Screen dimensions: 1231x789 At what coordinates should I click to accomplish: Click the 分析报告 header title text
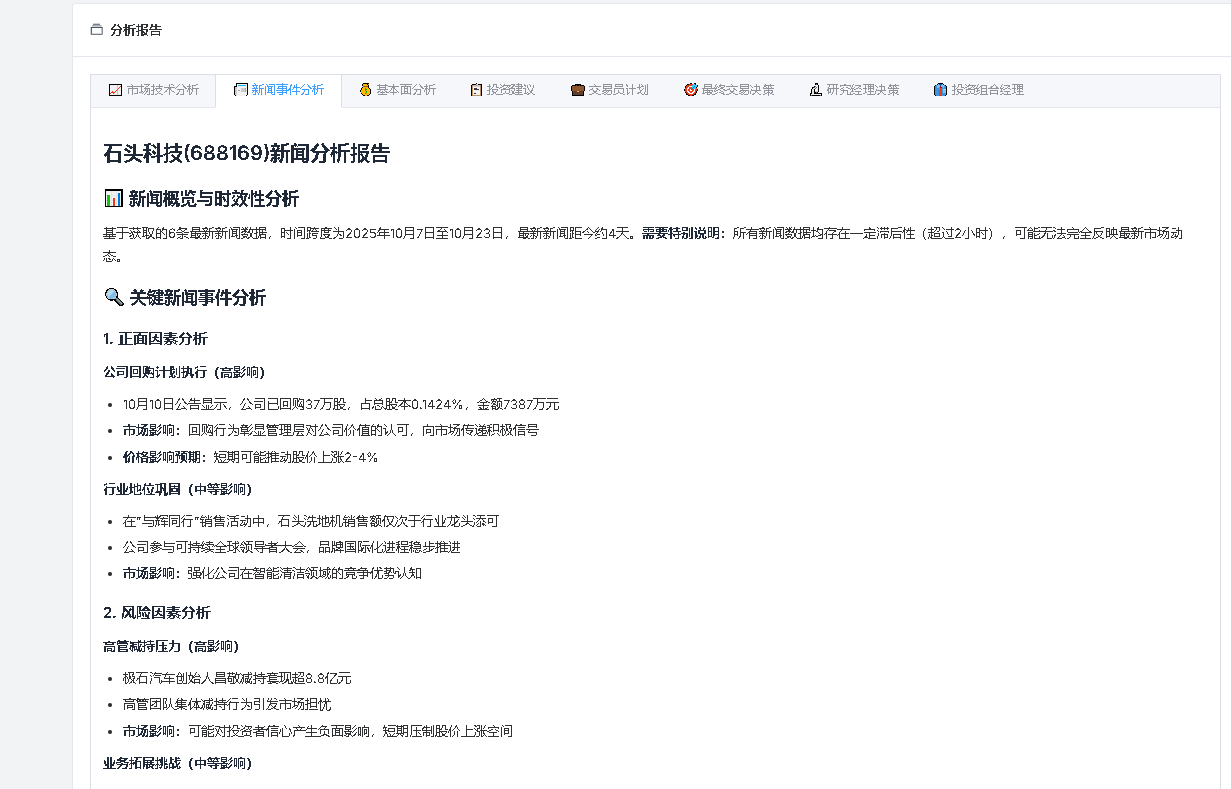pos(136,30)
